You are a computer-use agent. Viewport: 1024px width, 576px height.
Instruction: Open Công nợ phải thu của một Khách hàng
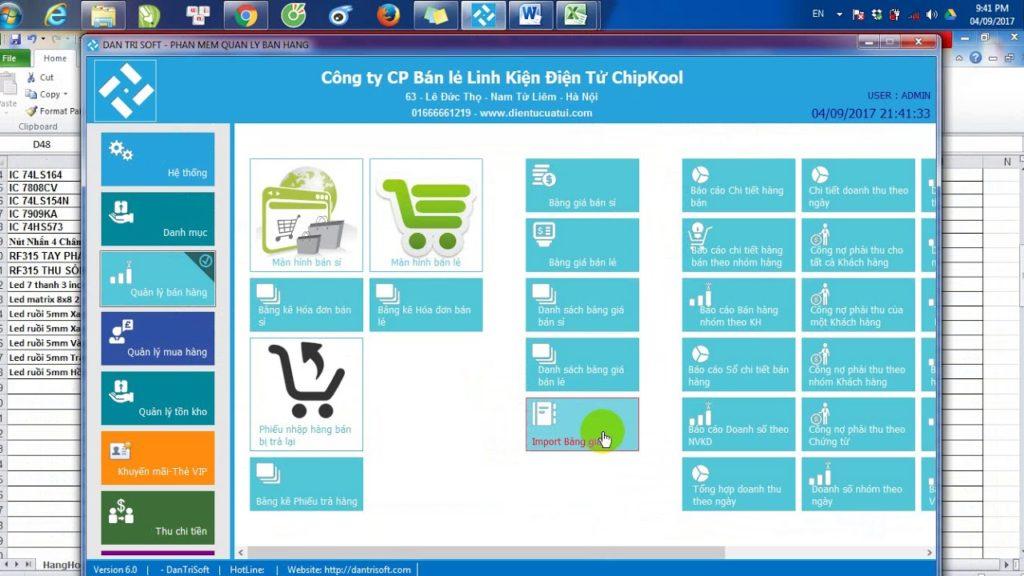click(x=858, y=305)
